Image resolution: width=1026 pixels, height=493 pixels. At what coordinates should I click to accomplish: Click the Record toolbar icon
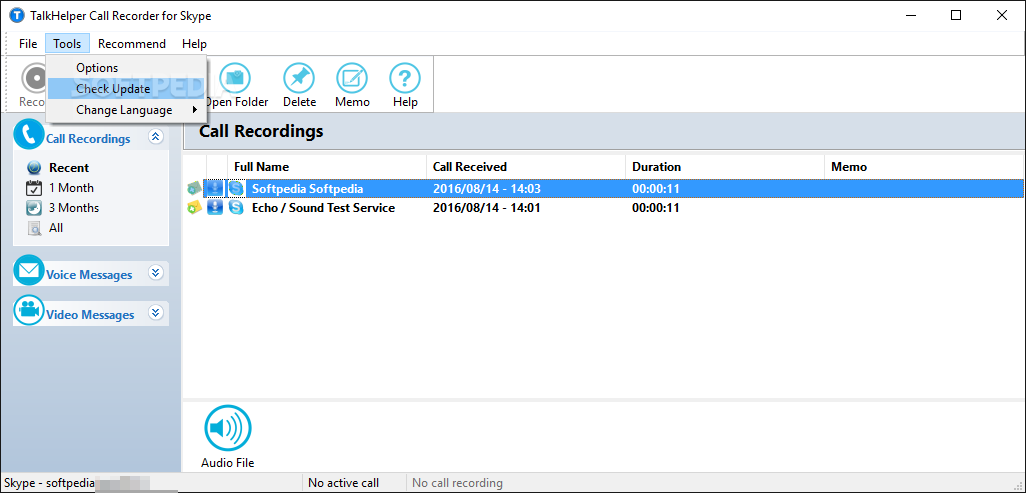(34, 79)
